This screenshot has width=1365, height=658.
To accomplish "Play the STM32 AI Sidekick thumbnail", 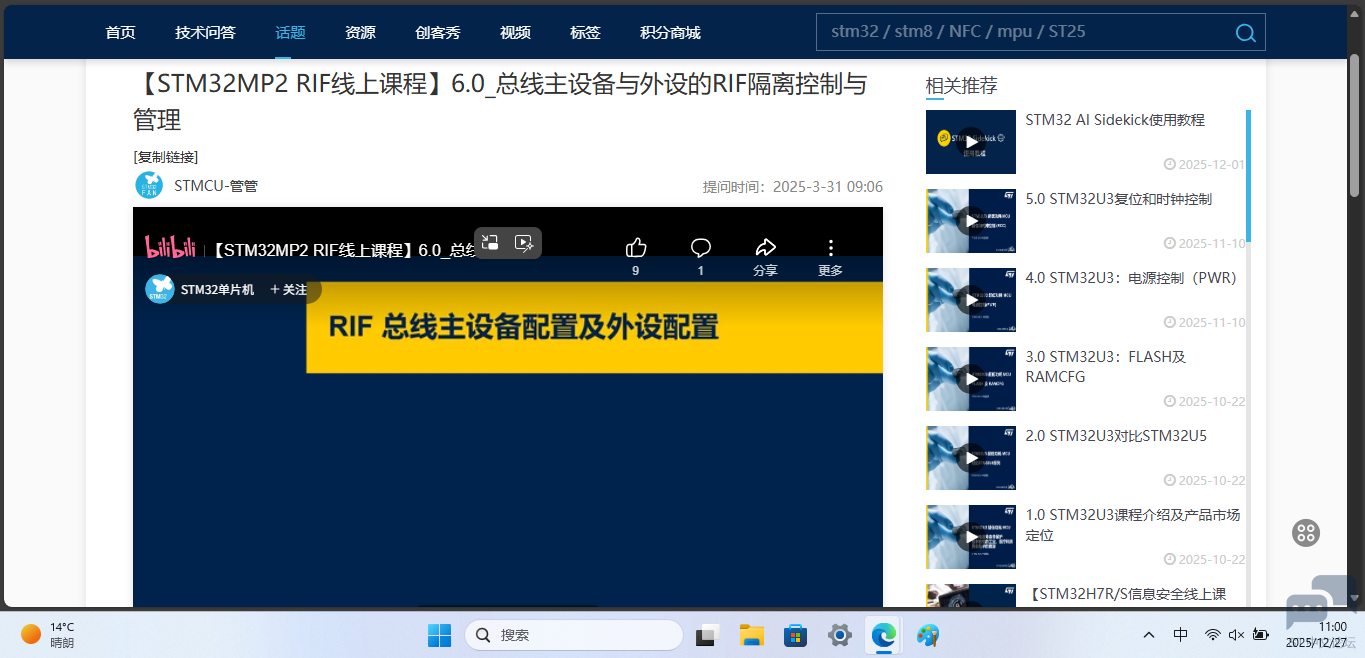I will click(x=971, y=142).
